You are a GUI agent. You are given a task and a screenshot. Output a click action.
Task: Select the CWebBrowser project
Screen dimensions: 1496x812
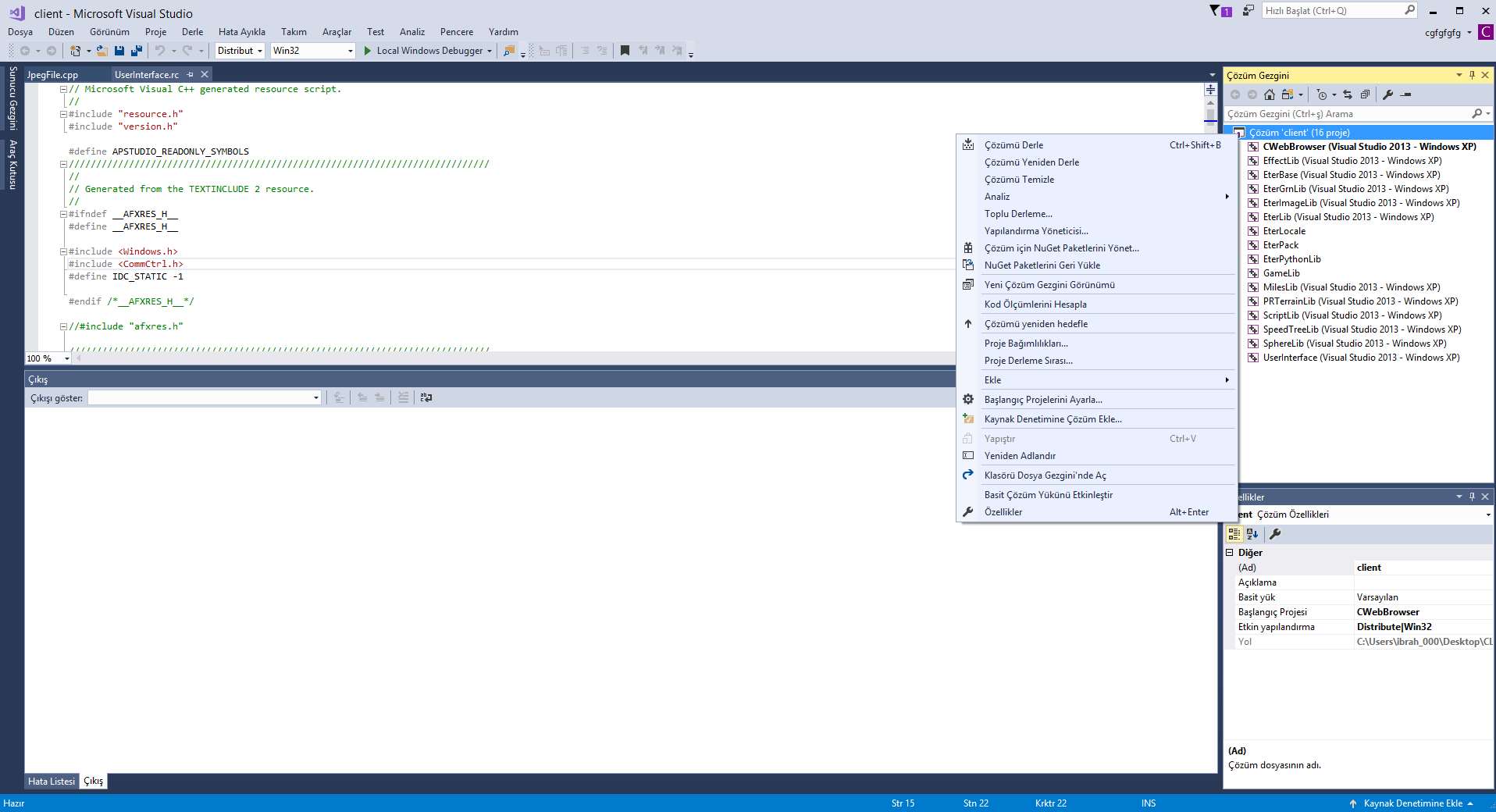coord(1370,147)
